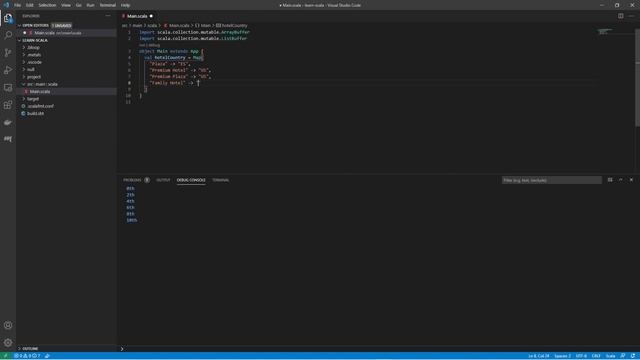Click the remote indicator in status bar
The width and height of the screenshot is (640, 360).
click(6, 356)
